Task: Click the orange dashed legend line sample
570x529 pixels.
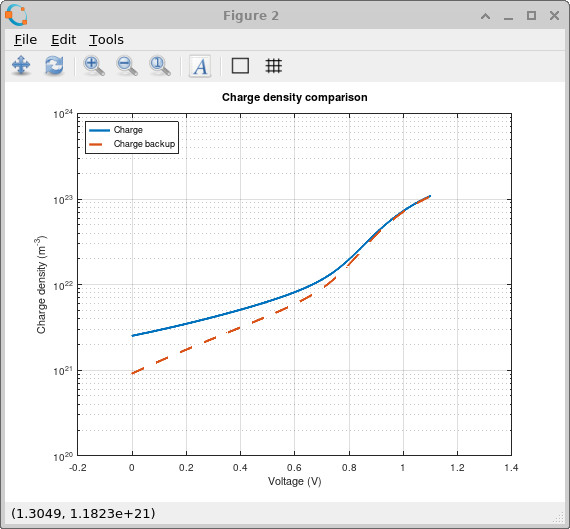Action: (96, 144)
